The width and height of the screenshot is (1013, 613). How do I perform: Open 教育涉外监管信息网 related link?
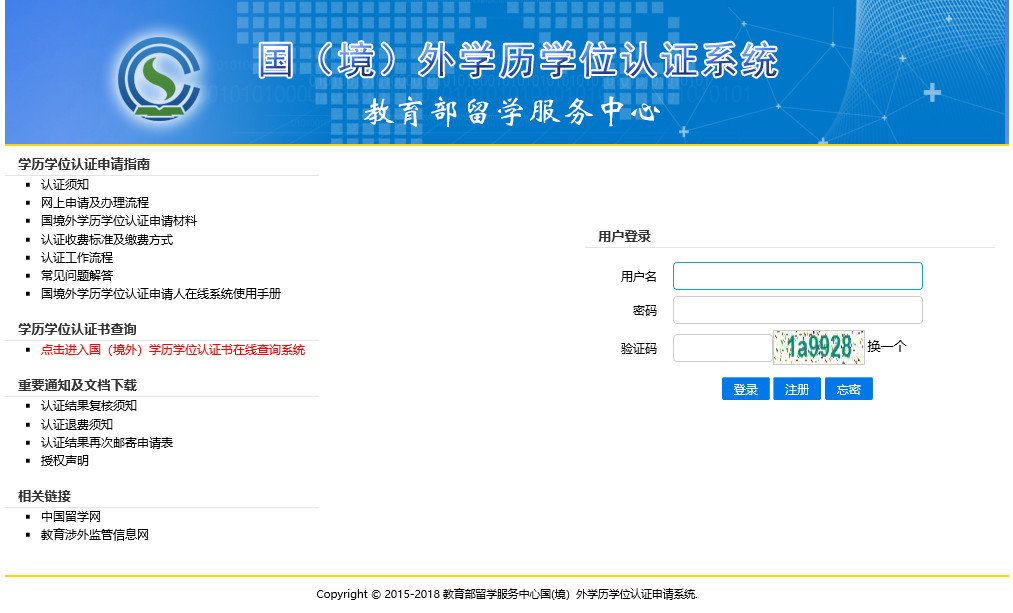coord(95,535)
